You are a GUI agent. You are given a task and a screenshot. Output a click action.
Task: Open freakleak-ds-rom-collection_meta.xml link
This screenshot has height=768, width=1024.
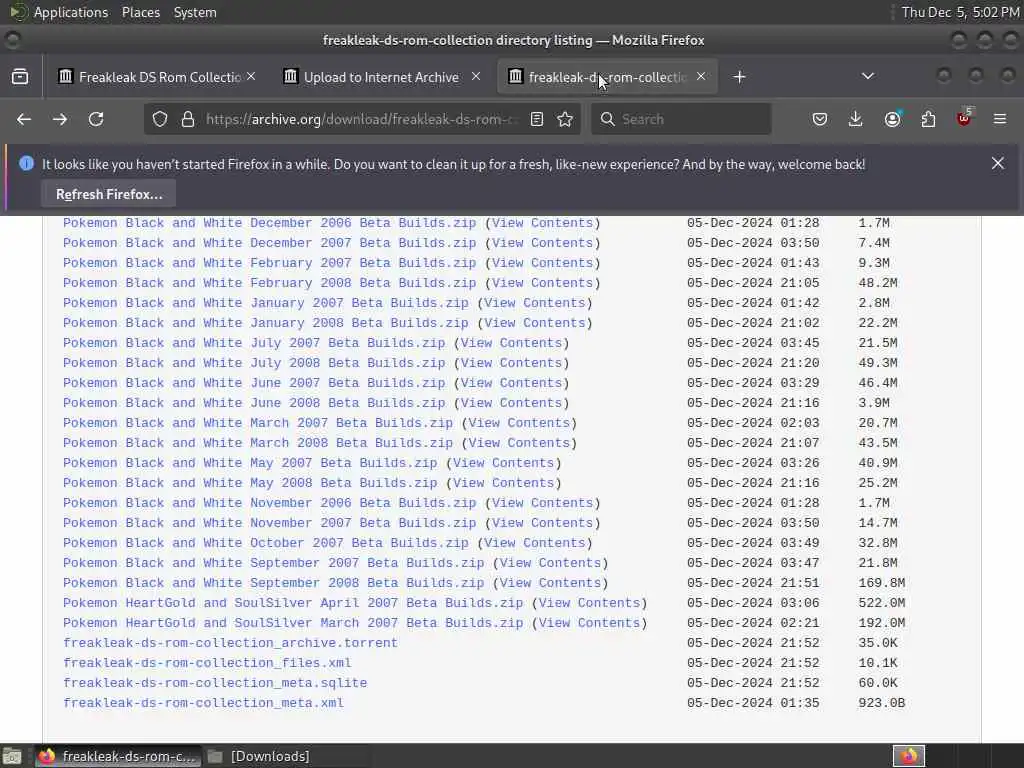(x=203, y=703)
